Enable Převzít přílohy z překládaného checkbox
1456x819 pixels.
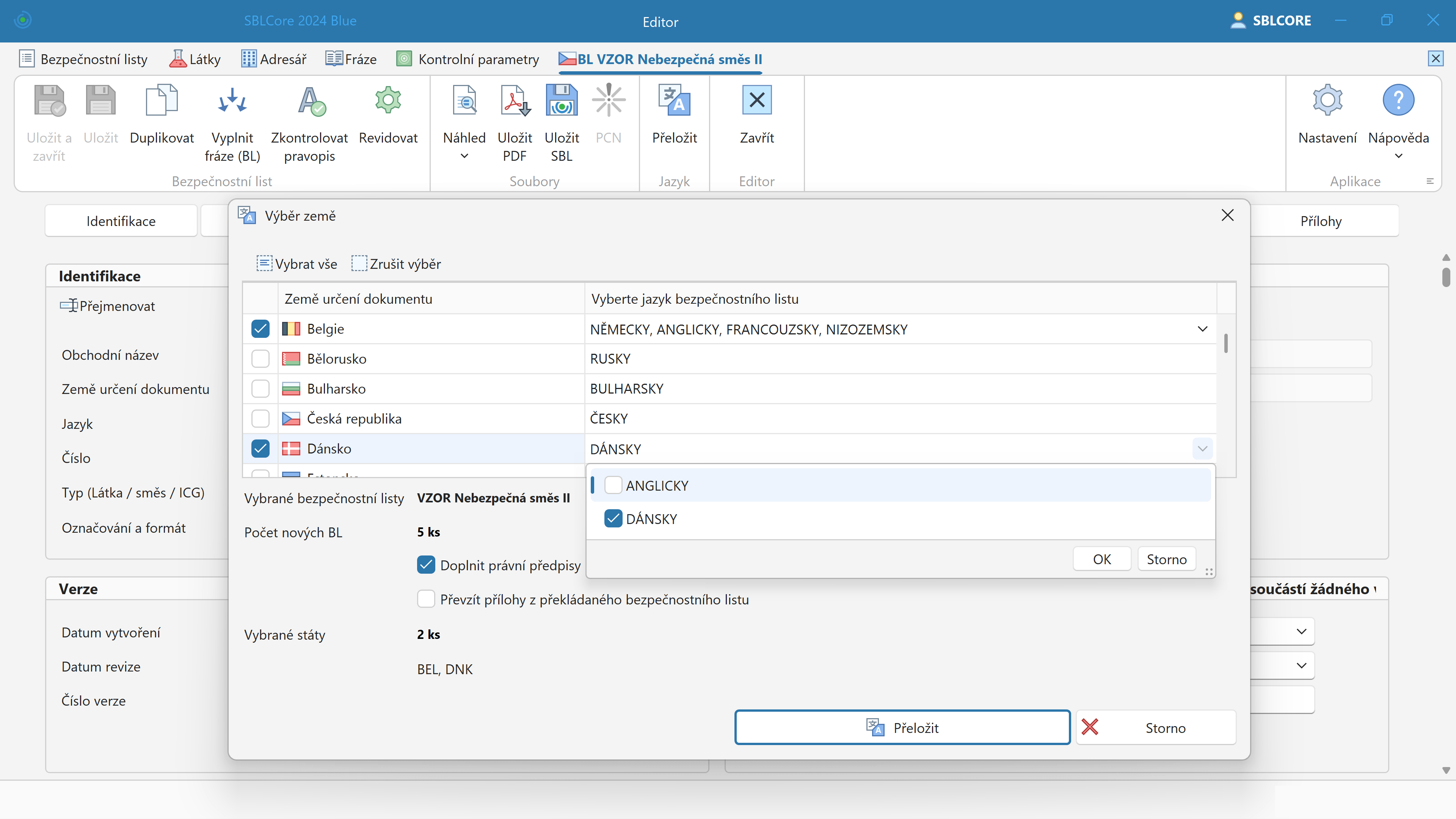pyautogui.click(x=426, y=599)
